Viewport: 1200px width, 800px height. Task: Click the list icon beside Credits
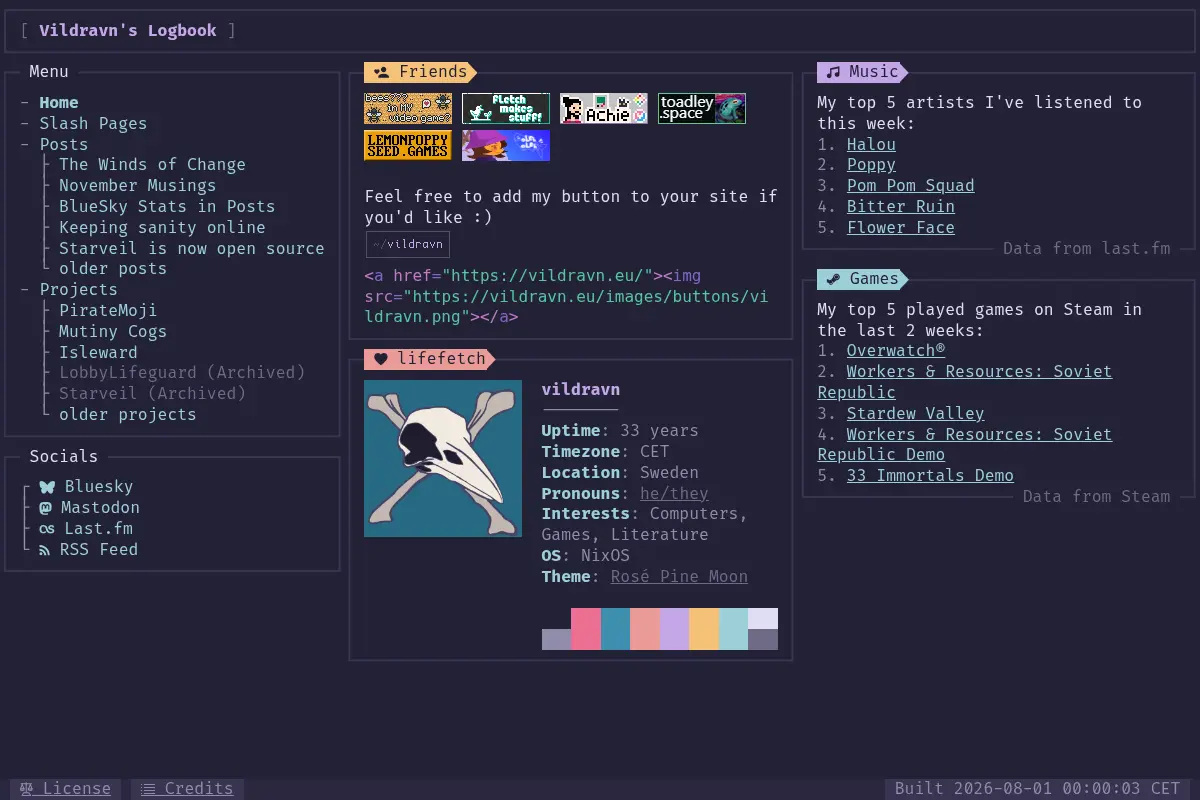(148, 789)
